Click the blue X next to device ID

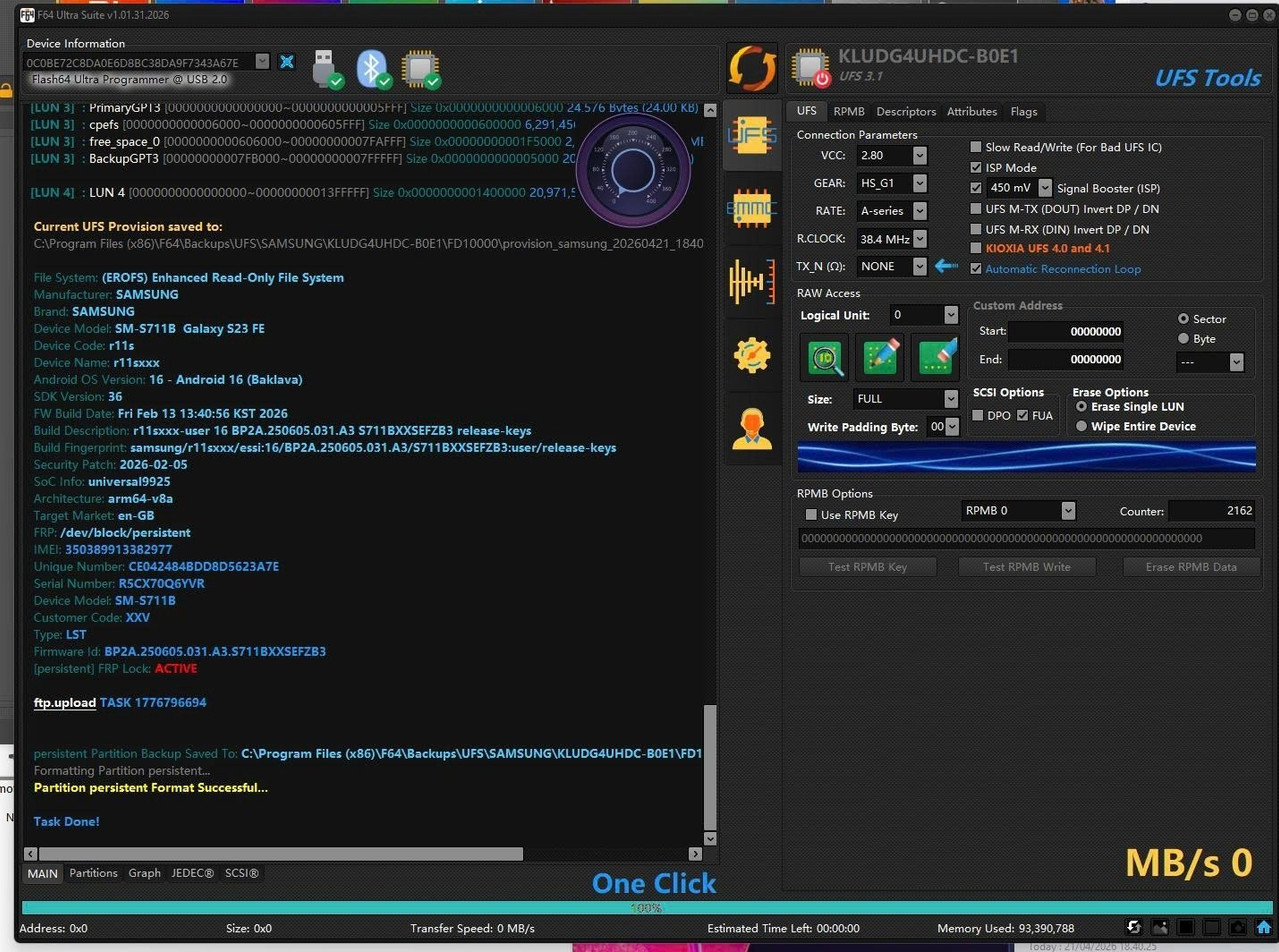point(287,62)
